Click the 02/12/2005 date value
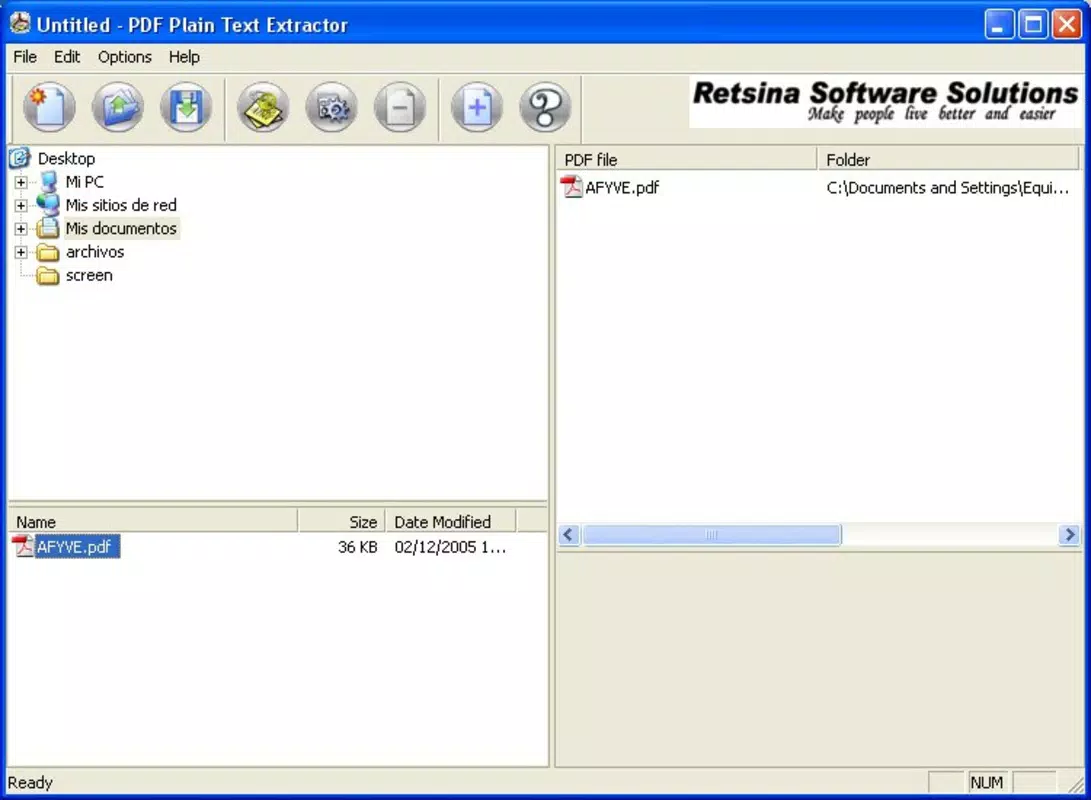 click(450, 547)
